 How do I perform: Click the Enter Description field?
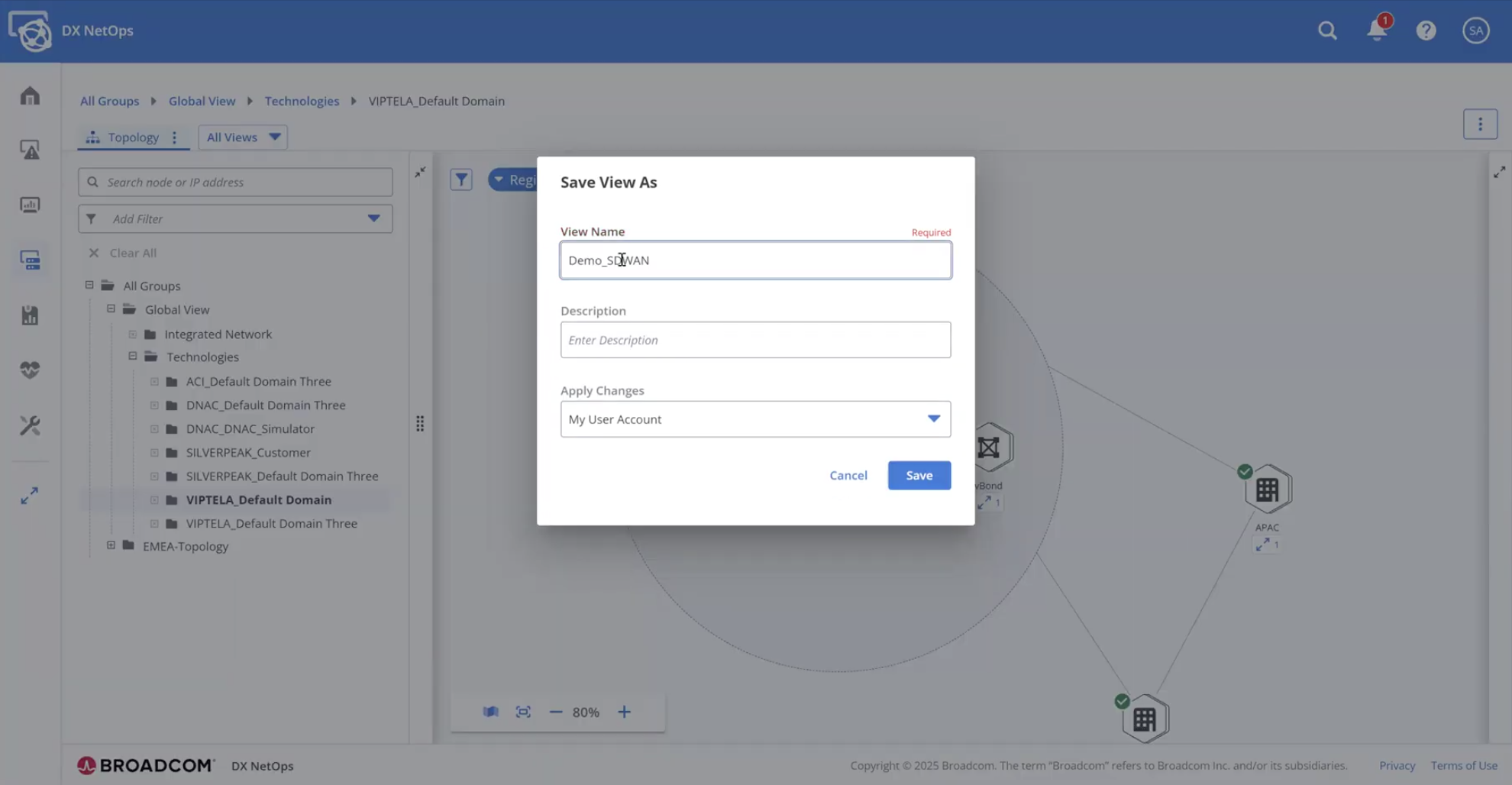754,339
